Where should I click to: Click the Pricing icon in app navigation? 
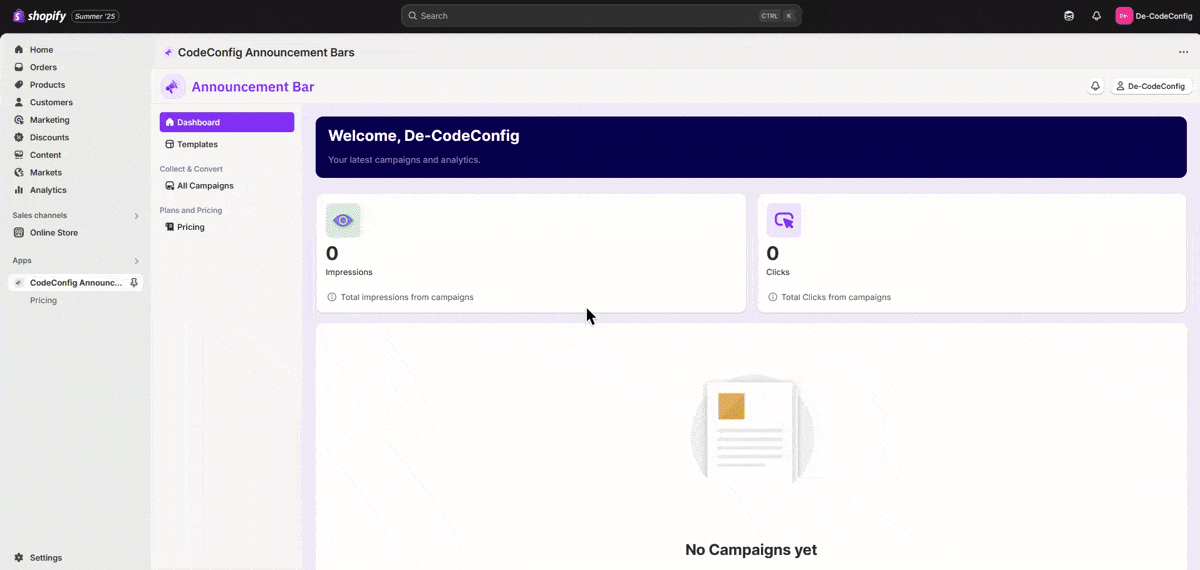point(170,227)
